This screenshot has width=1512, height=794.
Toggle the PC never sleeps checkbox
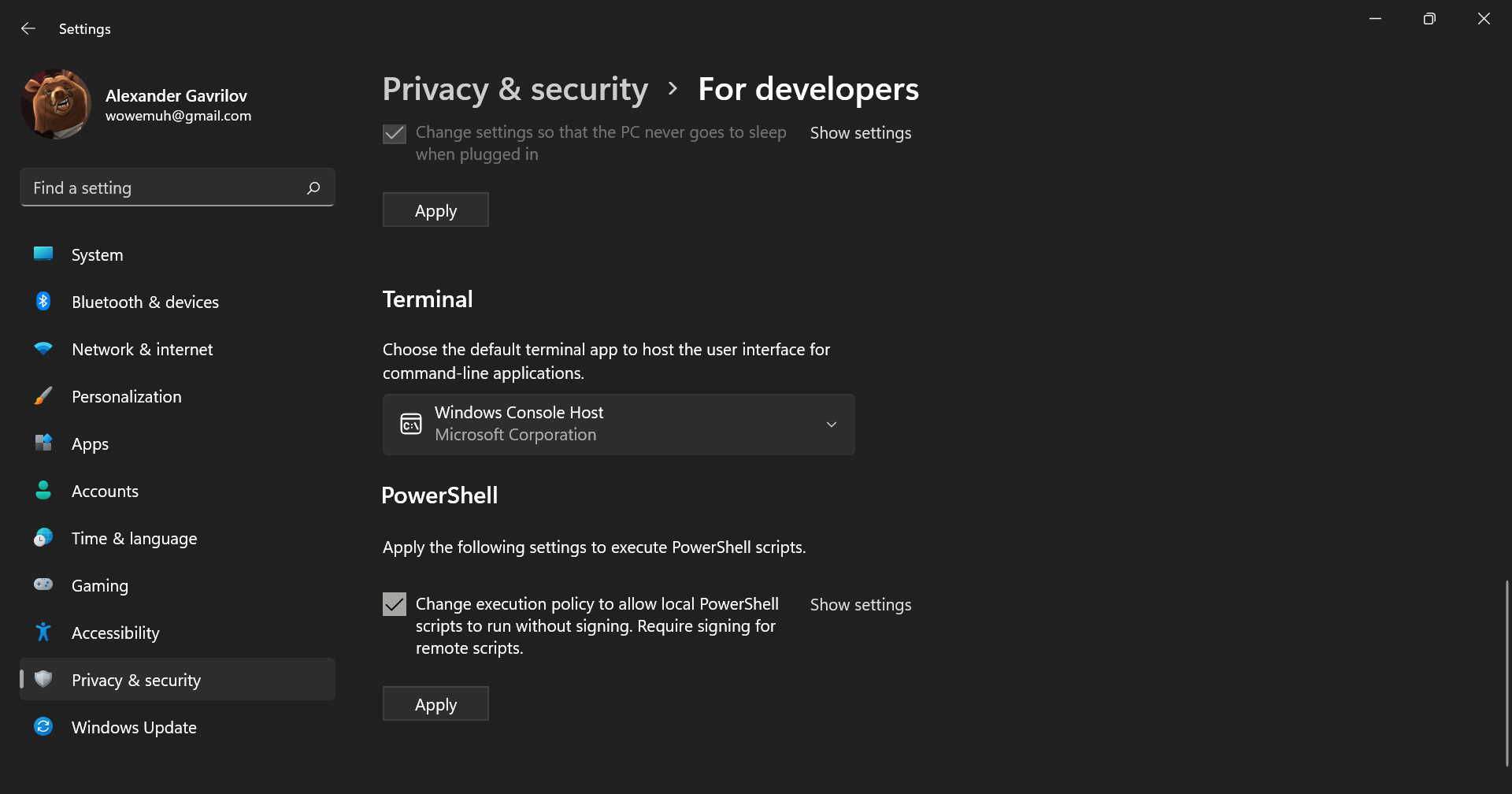click(395, 133)
